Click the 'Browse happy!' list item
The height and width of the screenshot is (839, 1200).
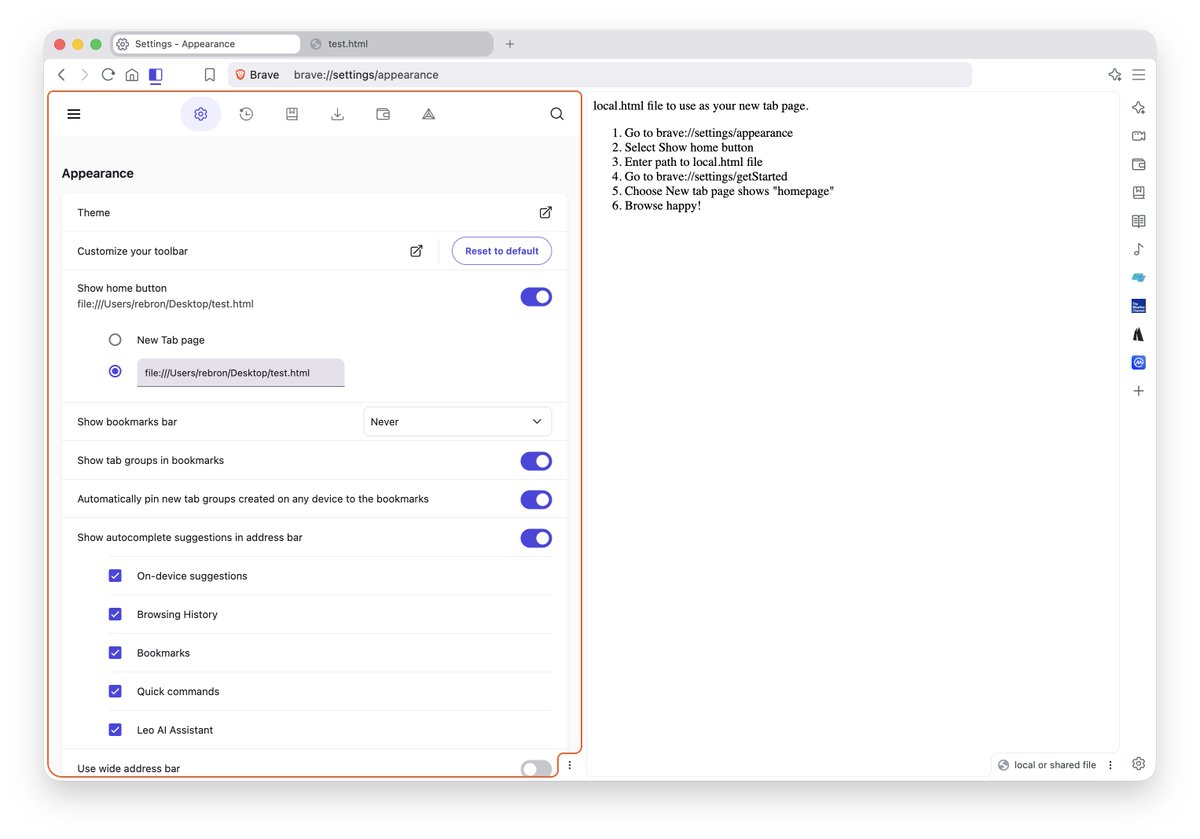[x=663, y=206]
